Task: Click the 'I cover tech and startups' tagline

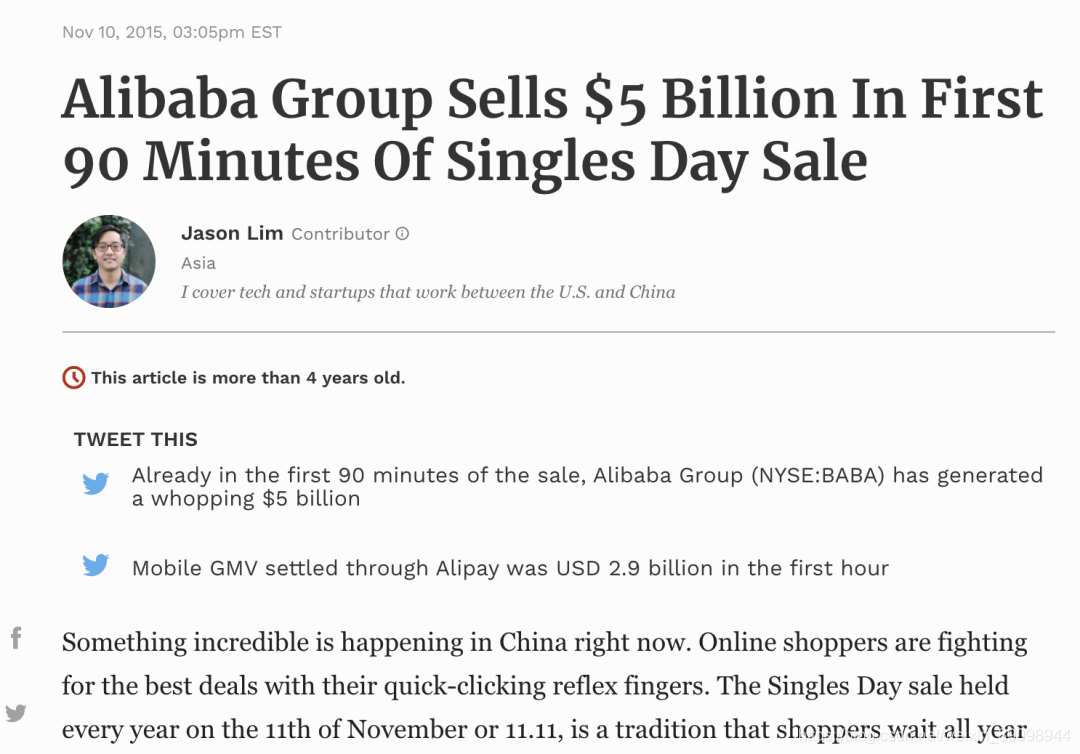Action: tap(428, 292)
